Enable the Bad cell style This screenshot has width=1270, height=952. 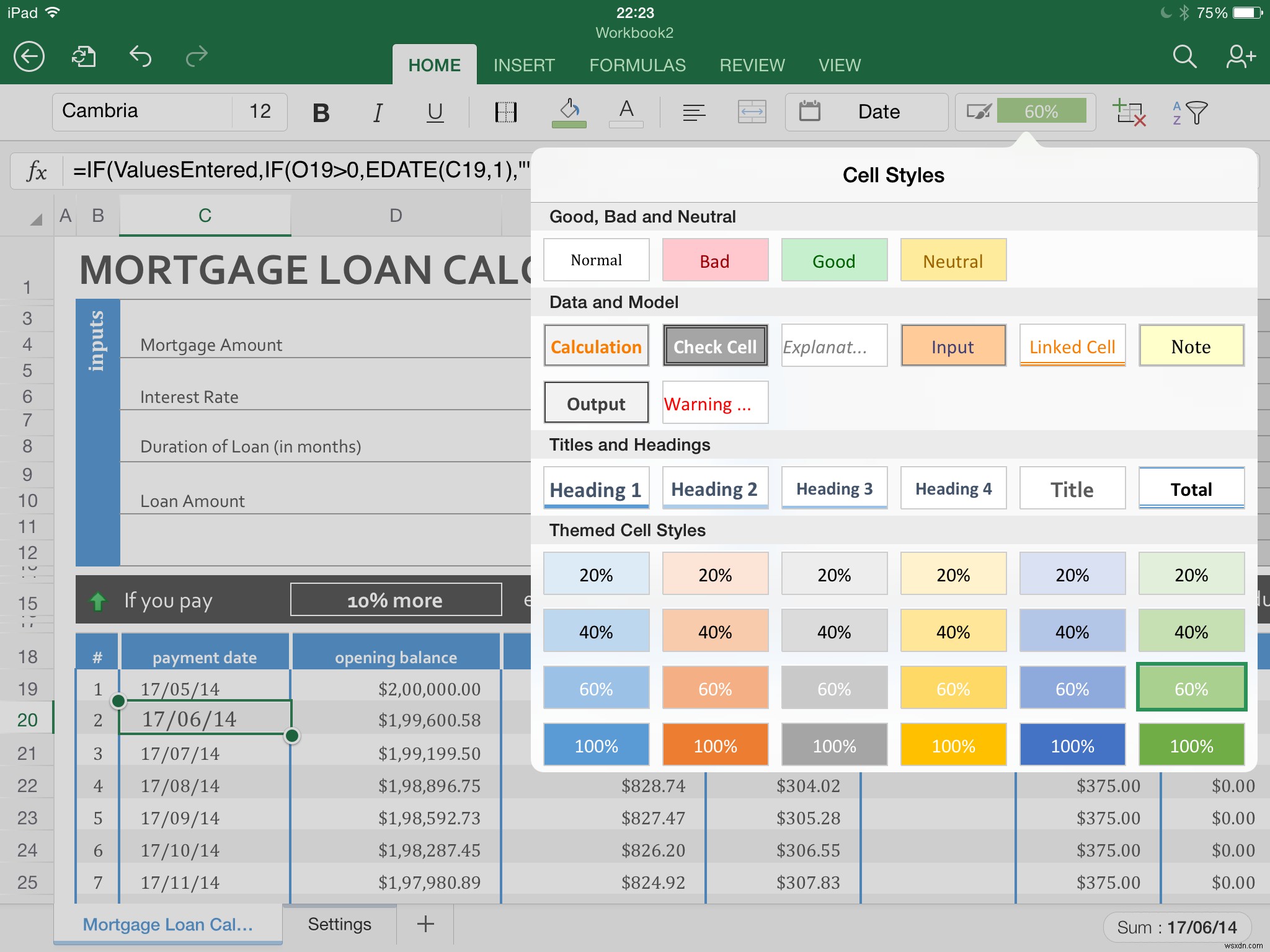[x=714, y=260]
